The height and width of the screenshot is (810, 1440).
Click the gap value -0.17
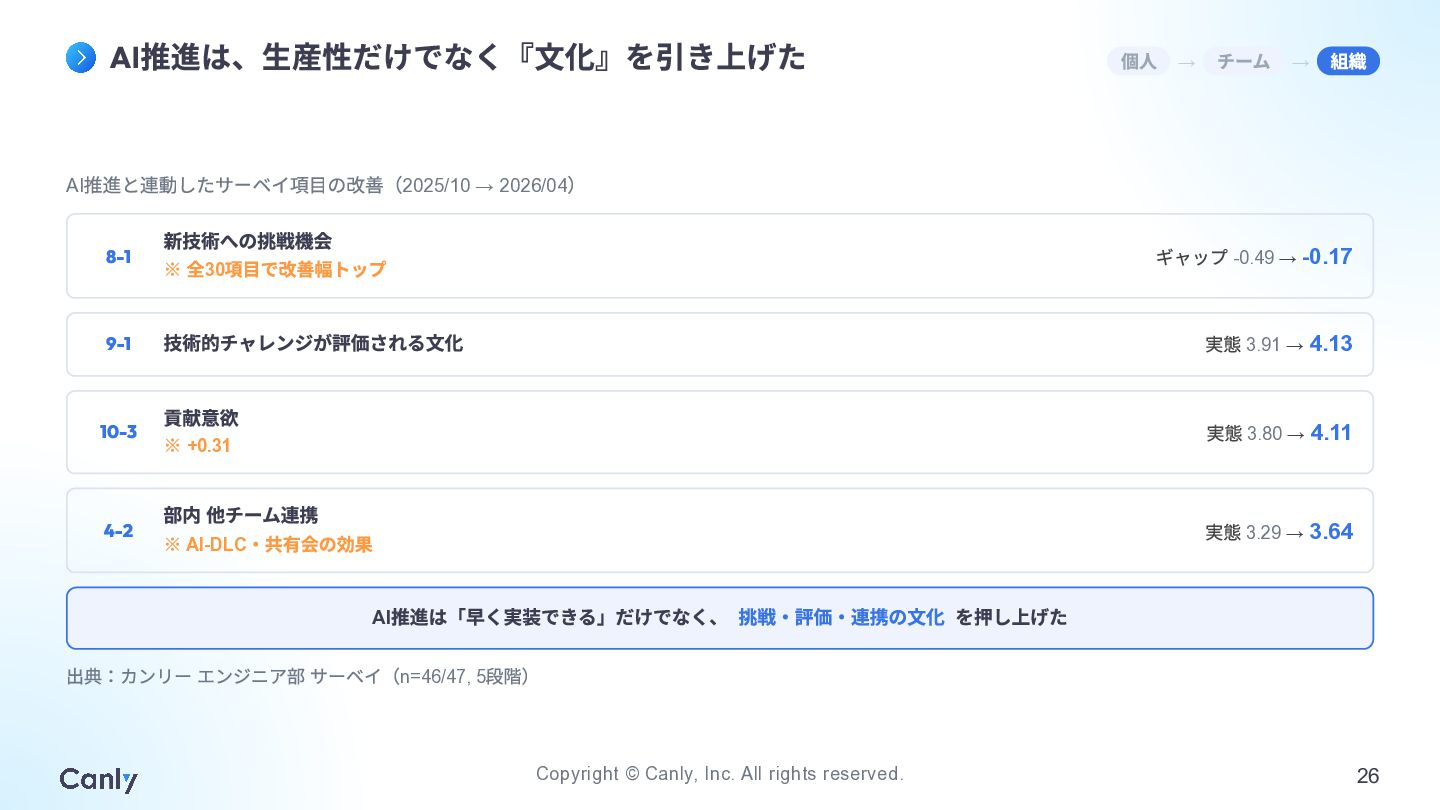click(1327, 257)
